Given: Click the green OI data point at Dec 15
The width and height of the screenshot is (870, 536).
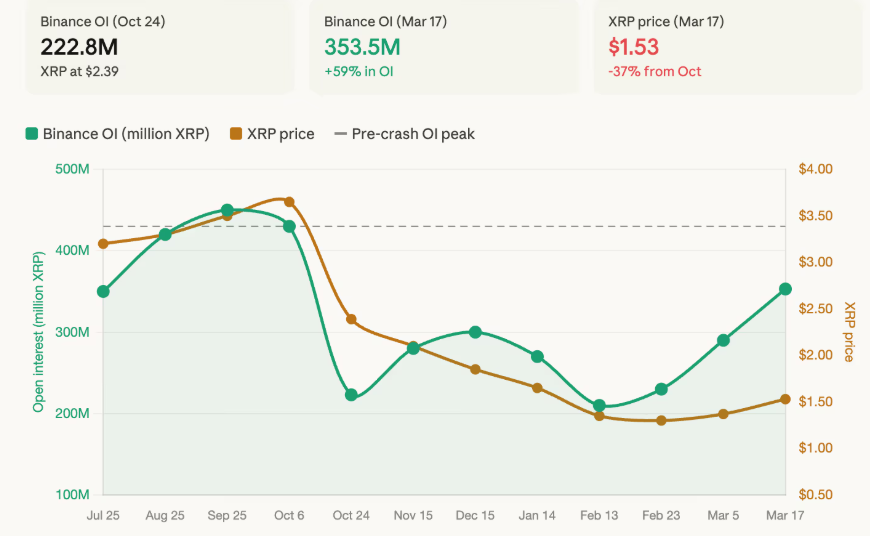Looking at the screenshot, I should click(x=475, y=332).
